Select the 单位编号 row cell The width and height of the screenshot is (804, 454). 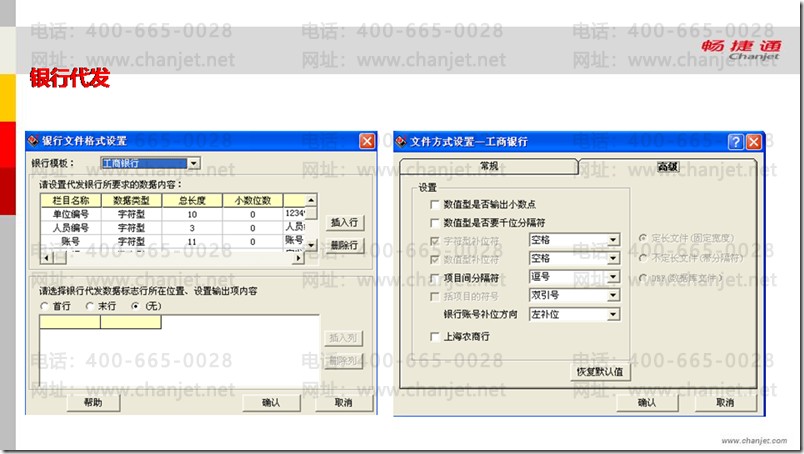point(71,214)
